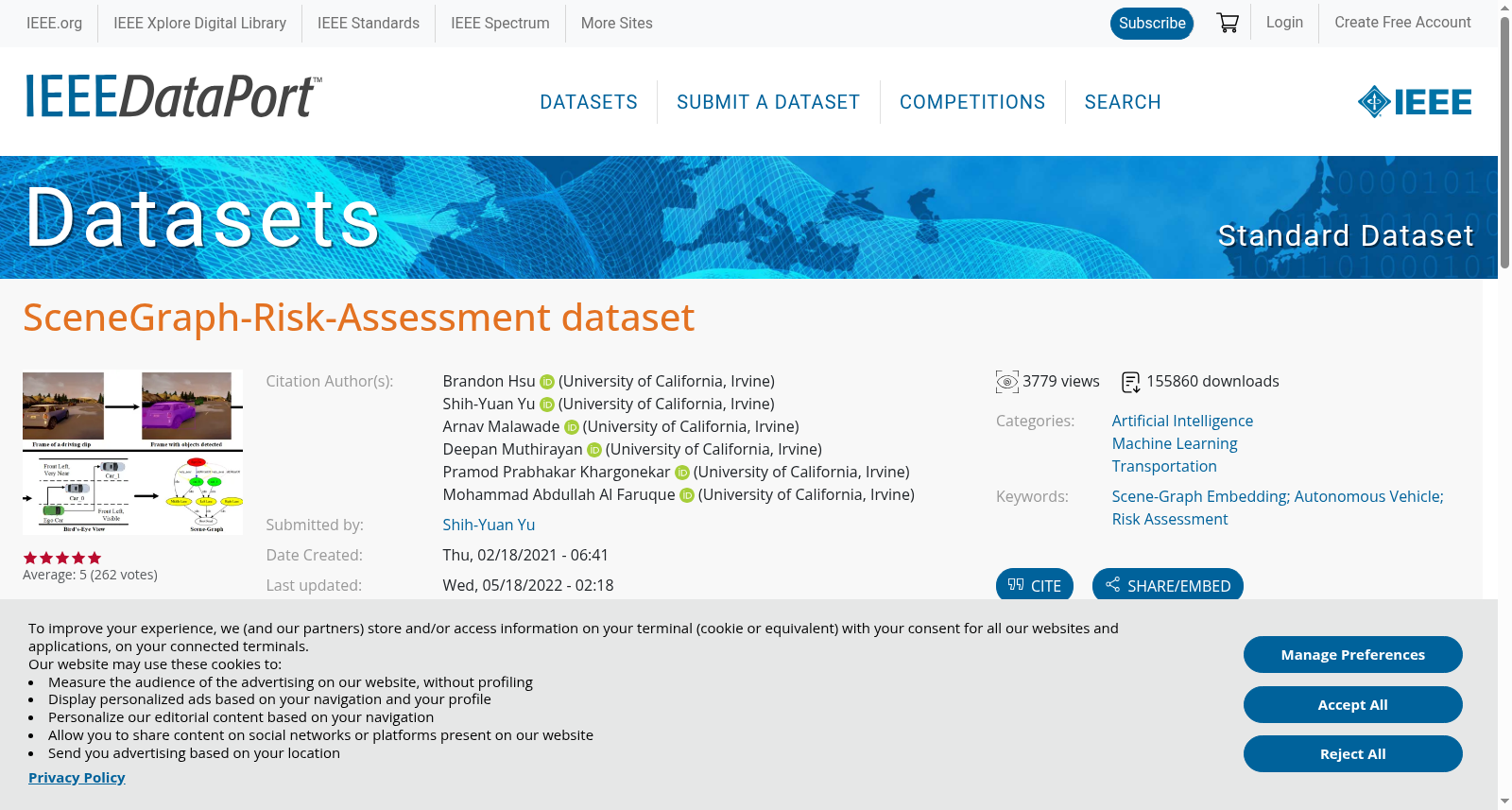Image resolution: width=1512 pixels, height=810 pixels.
Task: Open Transportation category
Action: click(1164, 466)
